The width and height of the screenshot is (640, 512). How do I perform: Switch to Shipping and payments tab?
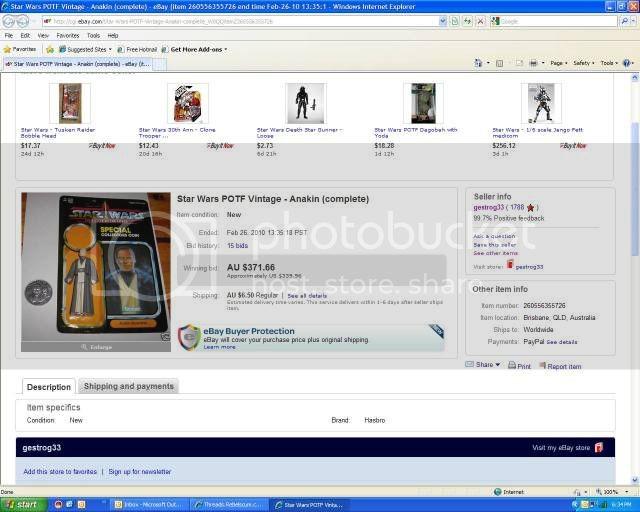coord(129,386)
